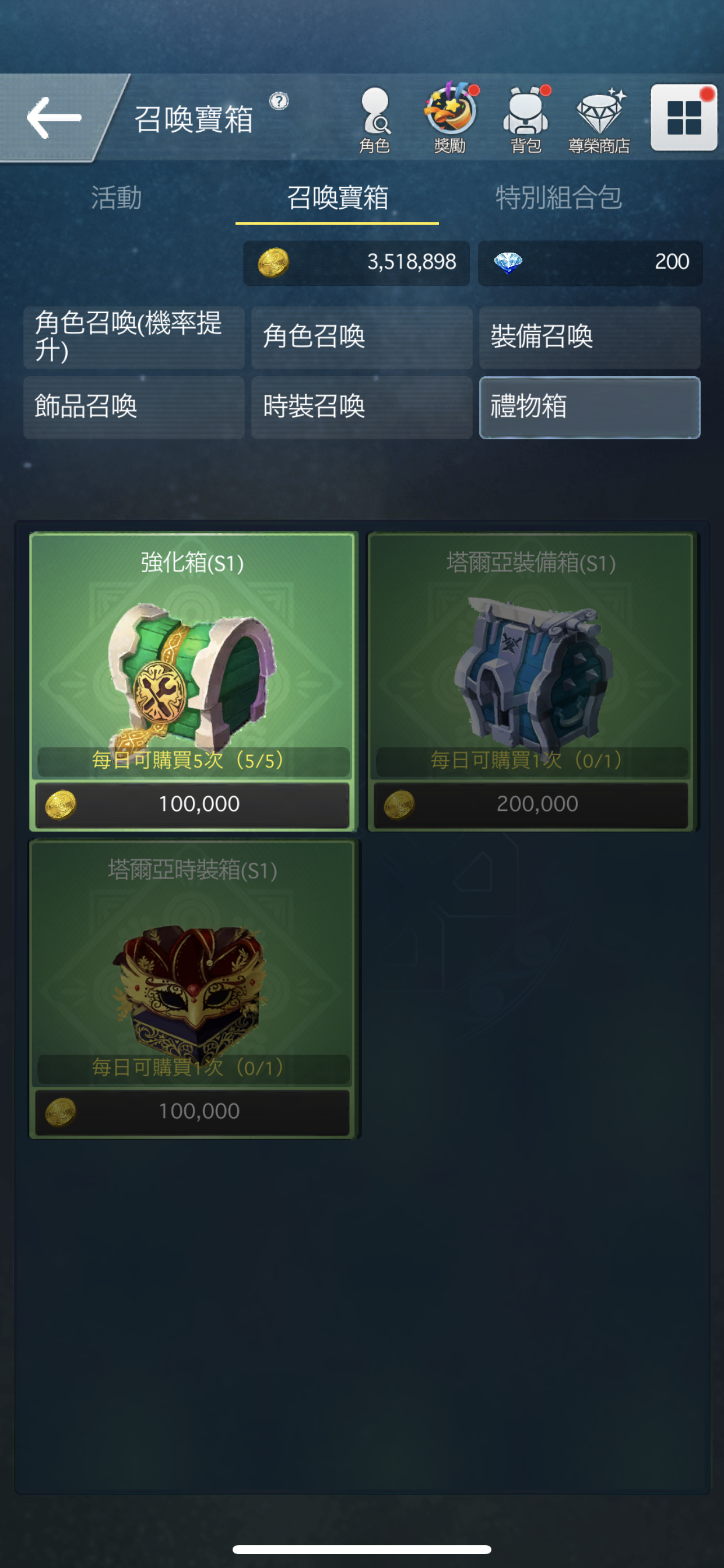Select the 召喚寶箱 tab
This screenshot has height=1568, width=724.
[337, 198]
